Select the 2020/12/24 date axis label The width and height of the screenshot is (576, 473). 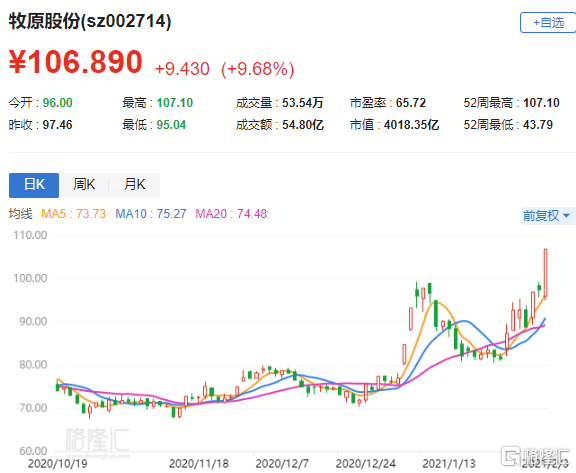[366, 463]
